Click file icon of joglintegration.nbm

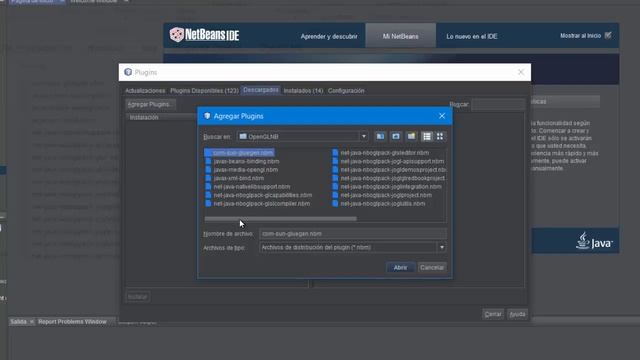pos(335,187)
